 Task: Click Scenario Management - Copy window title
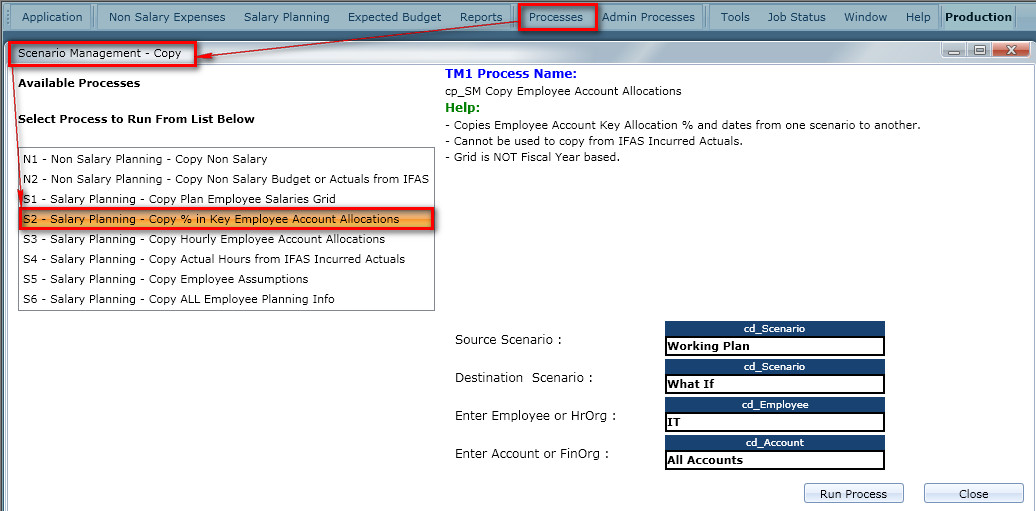coord(100,54)
